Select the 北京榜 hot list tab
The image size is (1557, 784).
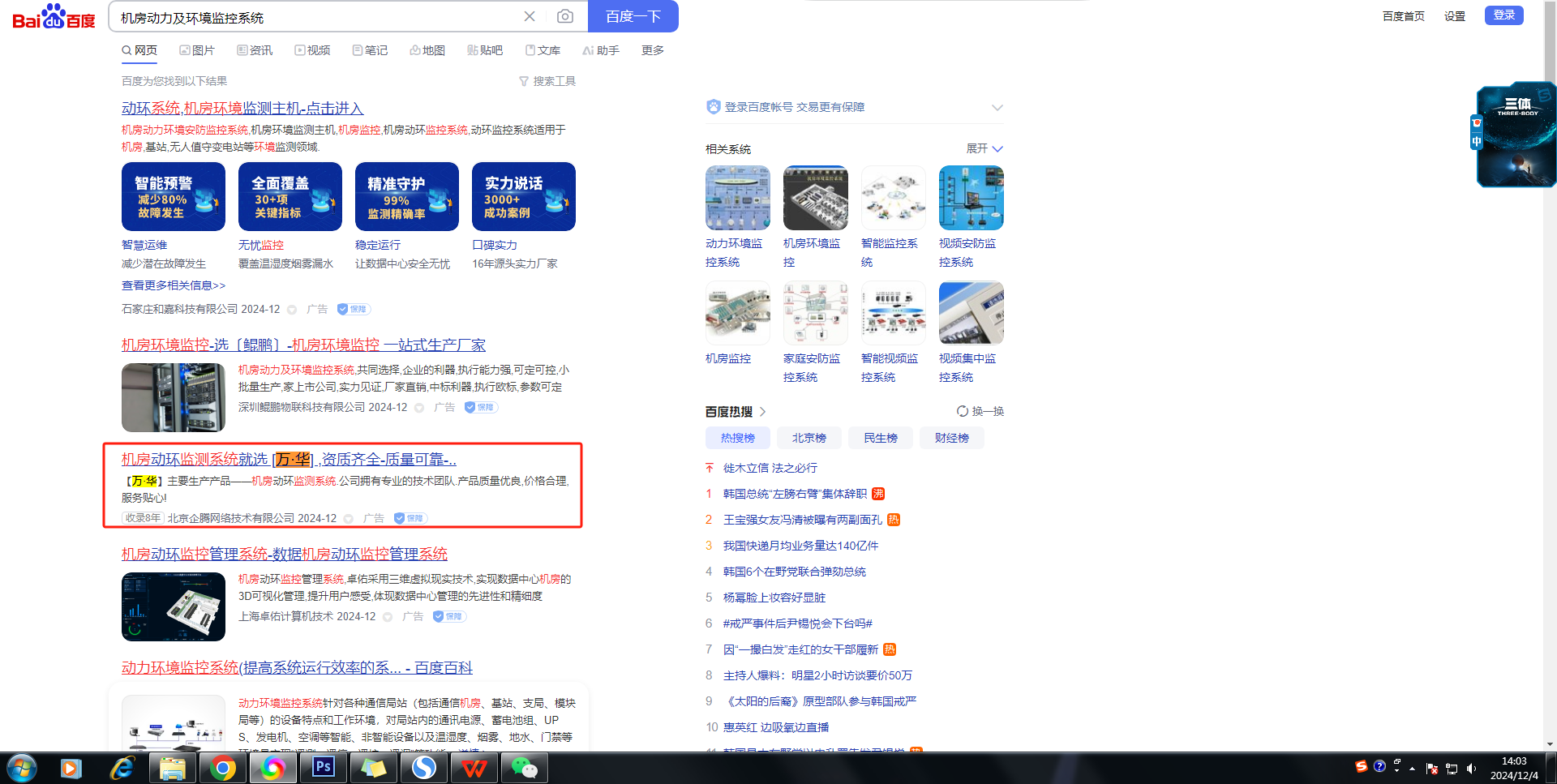coord(809,438)
